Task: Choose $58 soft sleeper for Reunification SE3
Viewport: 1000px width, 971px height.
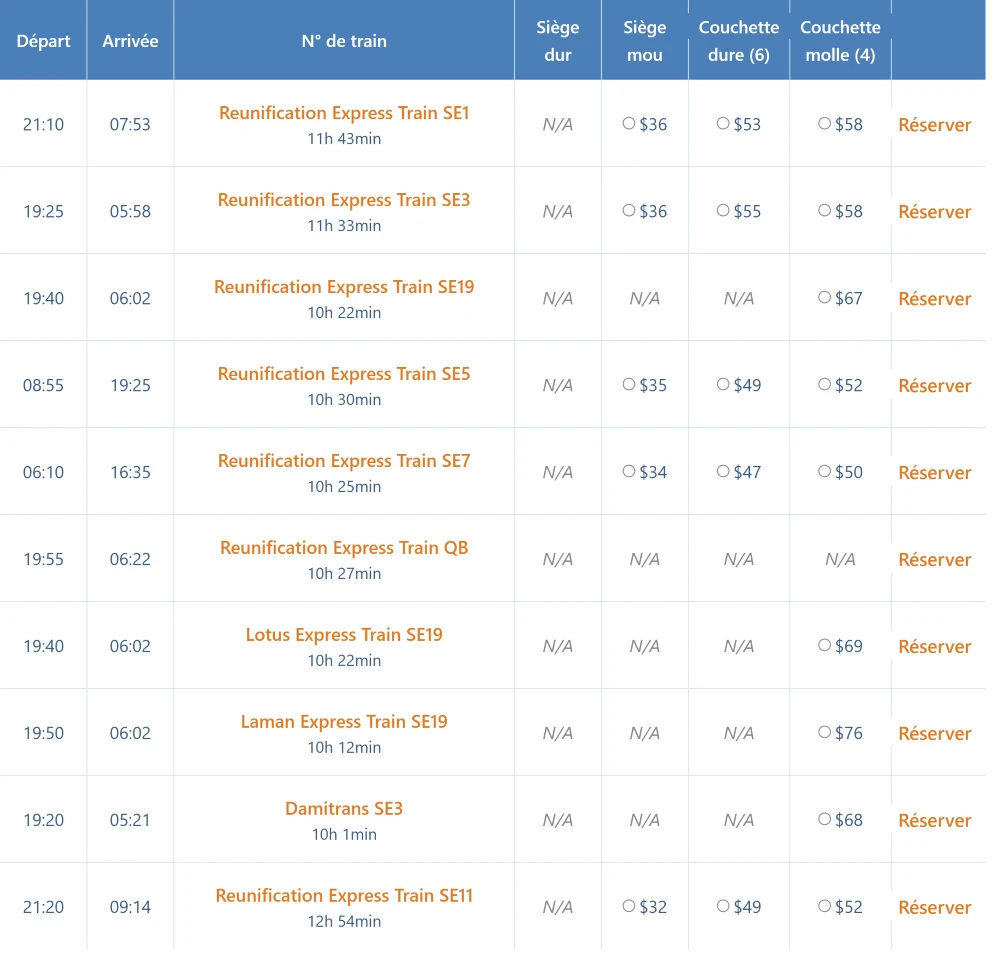Action: 825,210
